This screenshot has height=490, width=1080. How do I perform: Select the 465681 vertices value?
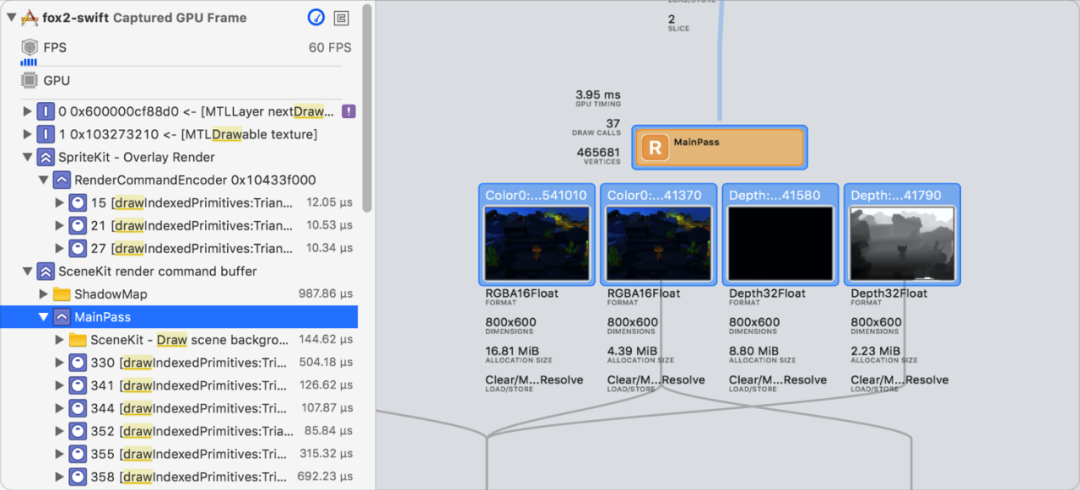point(598,152)
